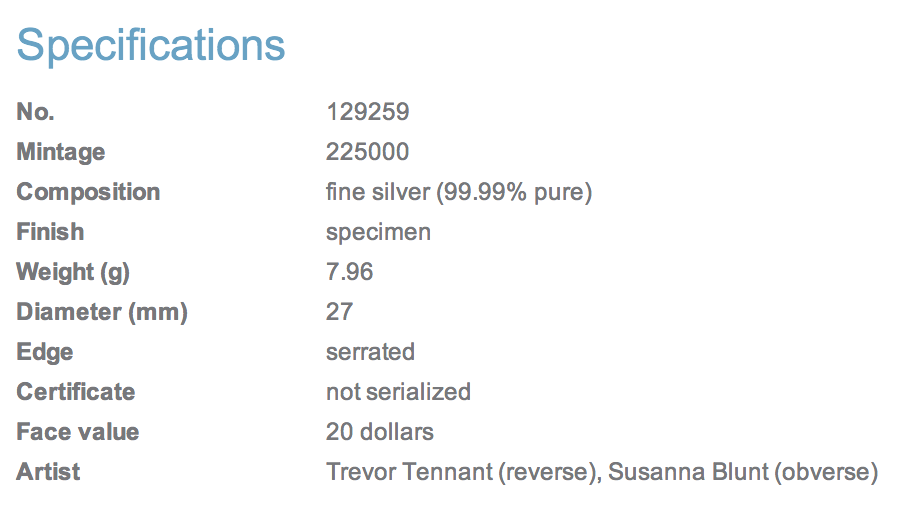This screenshot has width=914, height=514.
Task: Click the Composition label
Action: [88, 192]
